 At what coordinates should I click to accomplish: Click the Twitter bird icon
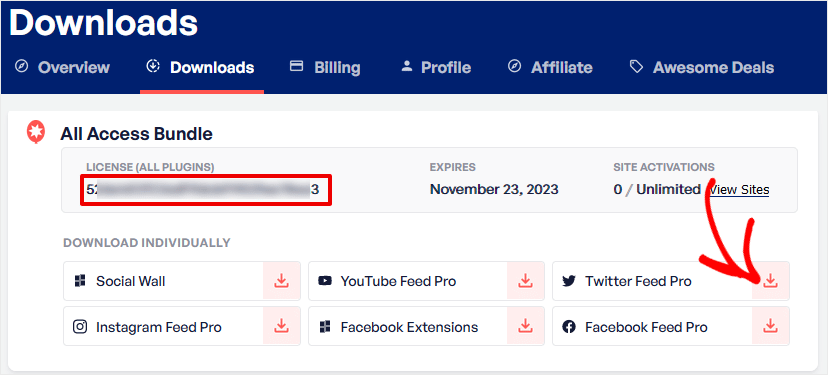(568, 282)
